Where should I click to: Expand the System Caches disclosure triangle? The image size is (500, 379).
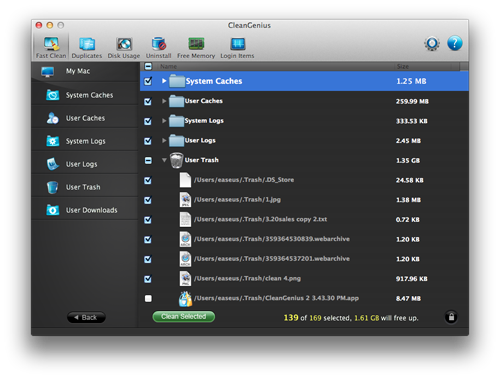tap(164, 81)
